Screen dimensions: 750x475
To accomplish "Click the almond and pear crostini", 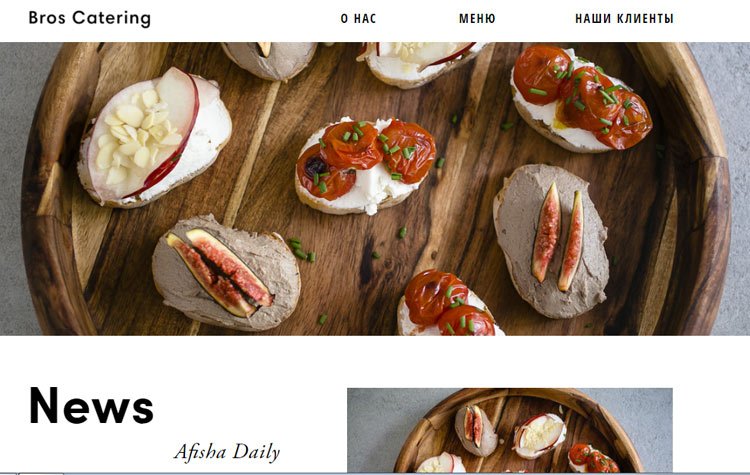I will pyautogui.click(x=154, y=139).
